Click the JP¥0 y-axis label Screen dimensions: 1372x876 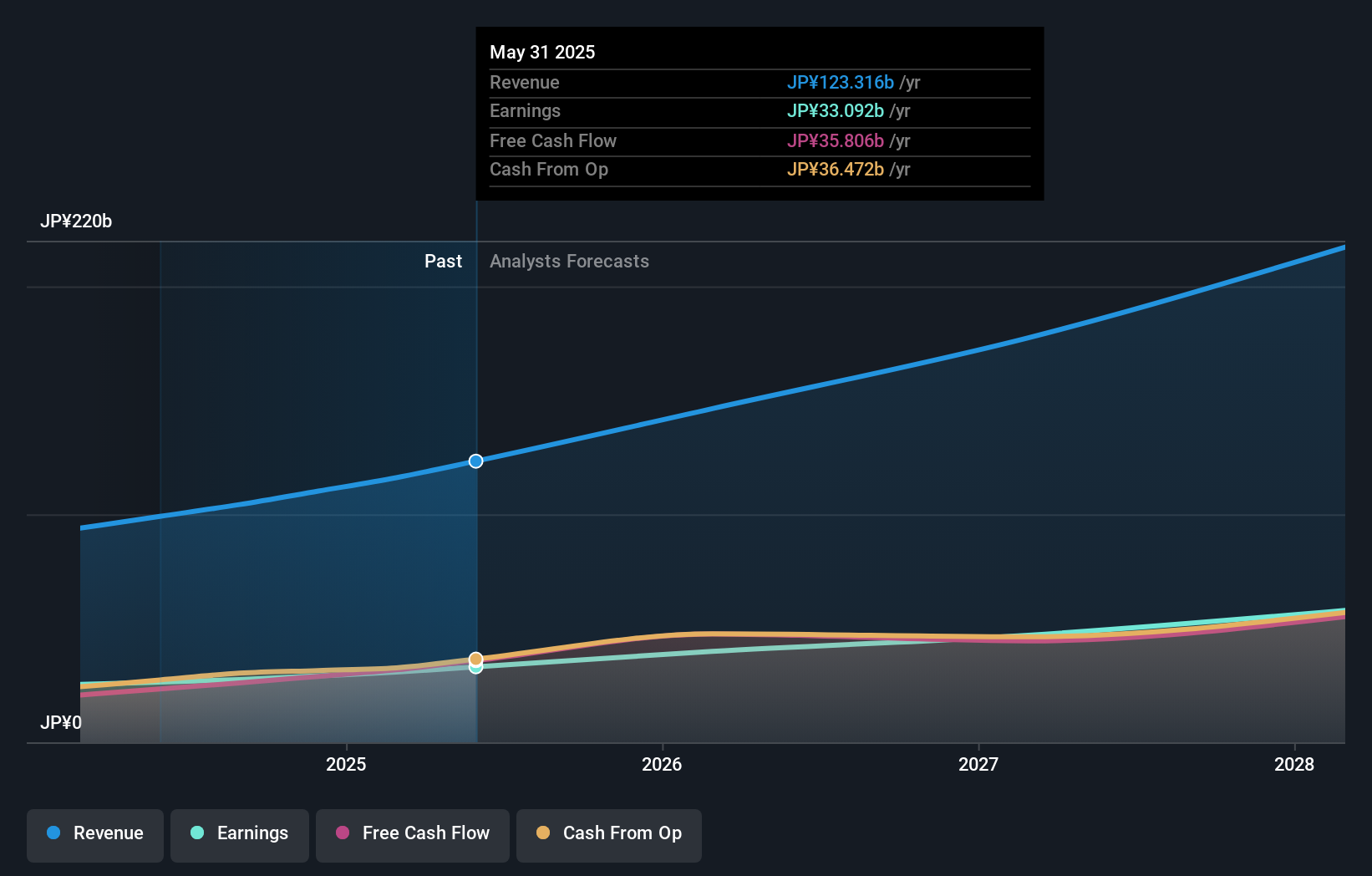pyautogui.click(x=61, y=722)
